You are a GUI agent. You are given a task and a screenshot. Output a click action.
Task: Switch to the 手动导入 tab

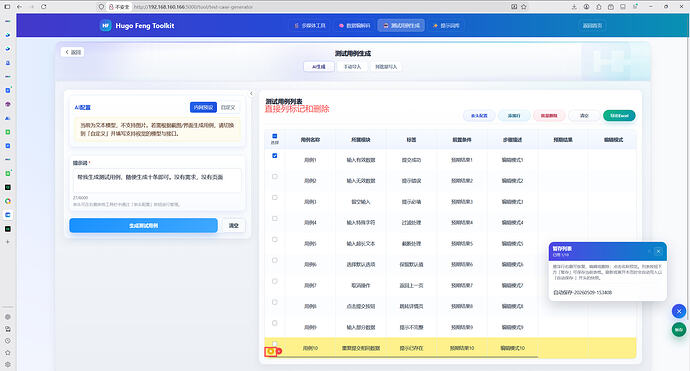point(352,67)
